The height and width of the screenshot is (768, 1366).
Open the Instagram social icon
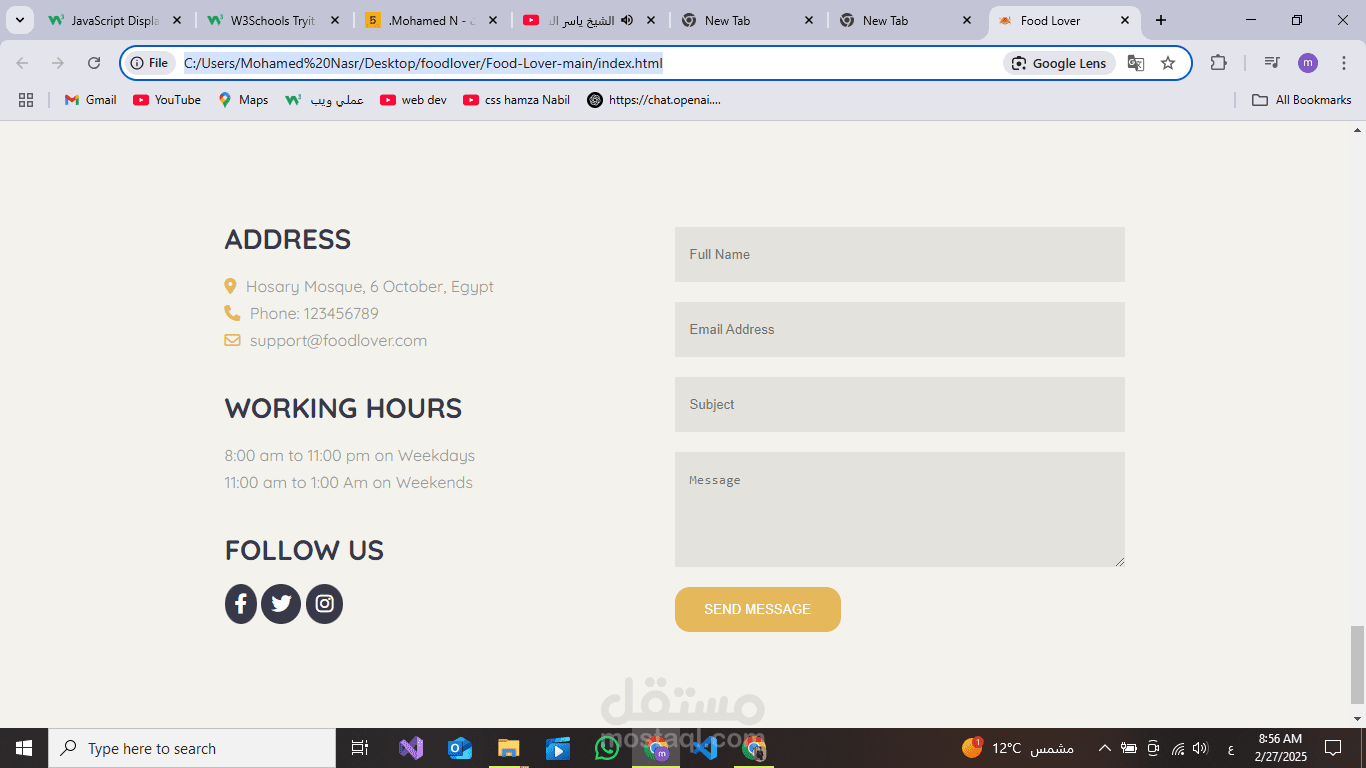click(x=324, y=604)
